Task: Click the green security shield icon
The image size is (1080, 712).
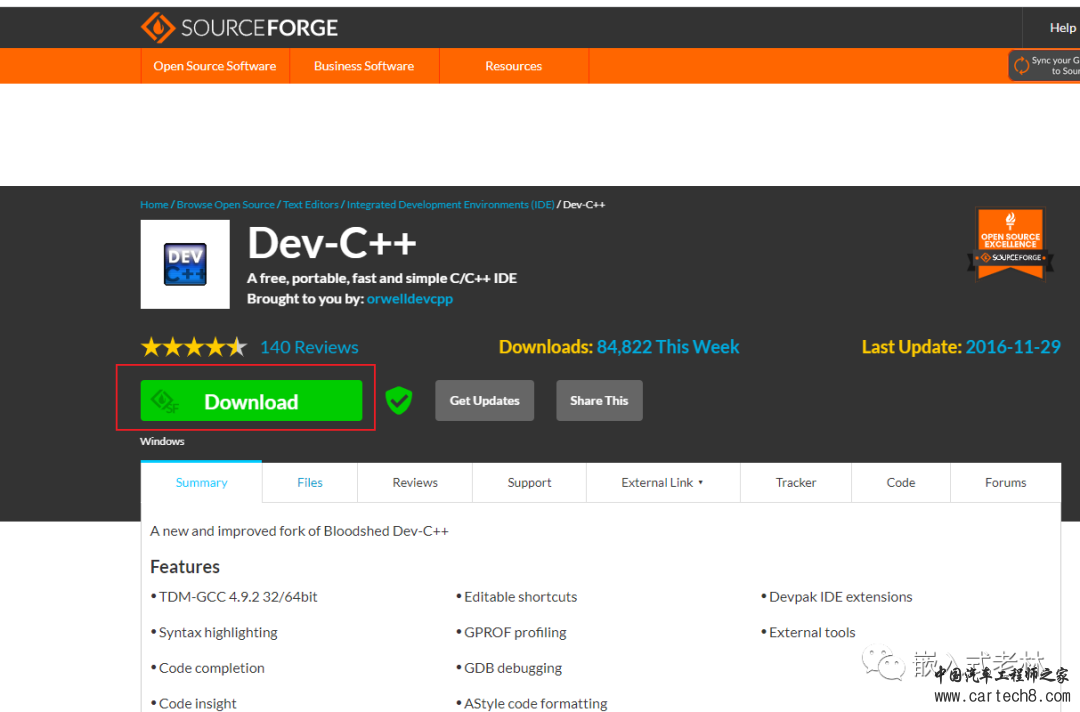Action: click(399, 400)
